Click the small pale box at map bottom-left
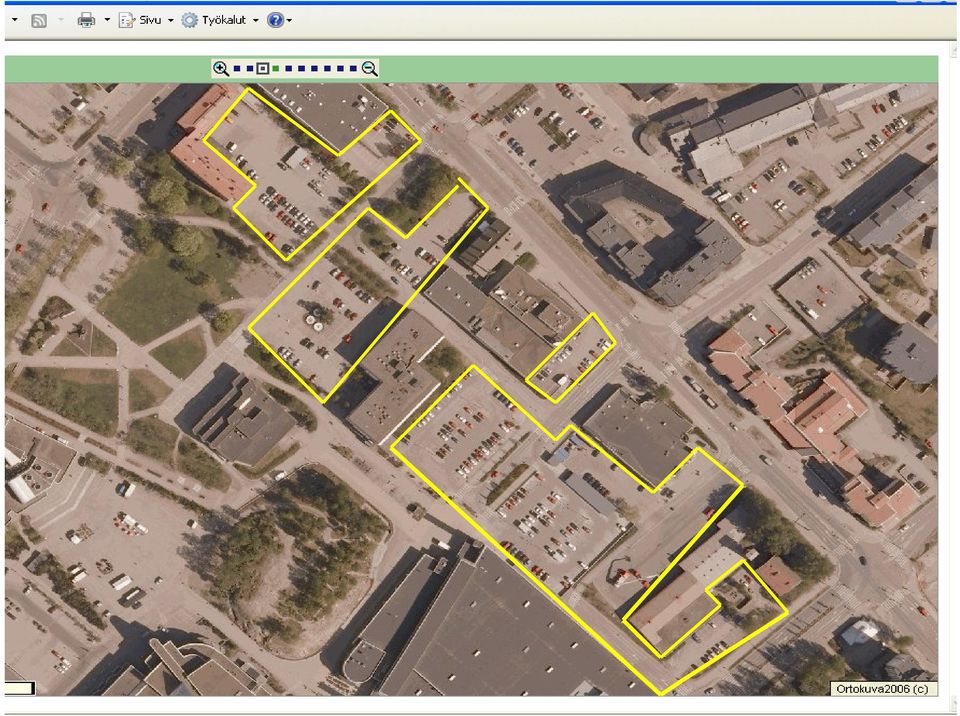 tap(19, 688)
